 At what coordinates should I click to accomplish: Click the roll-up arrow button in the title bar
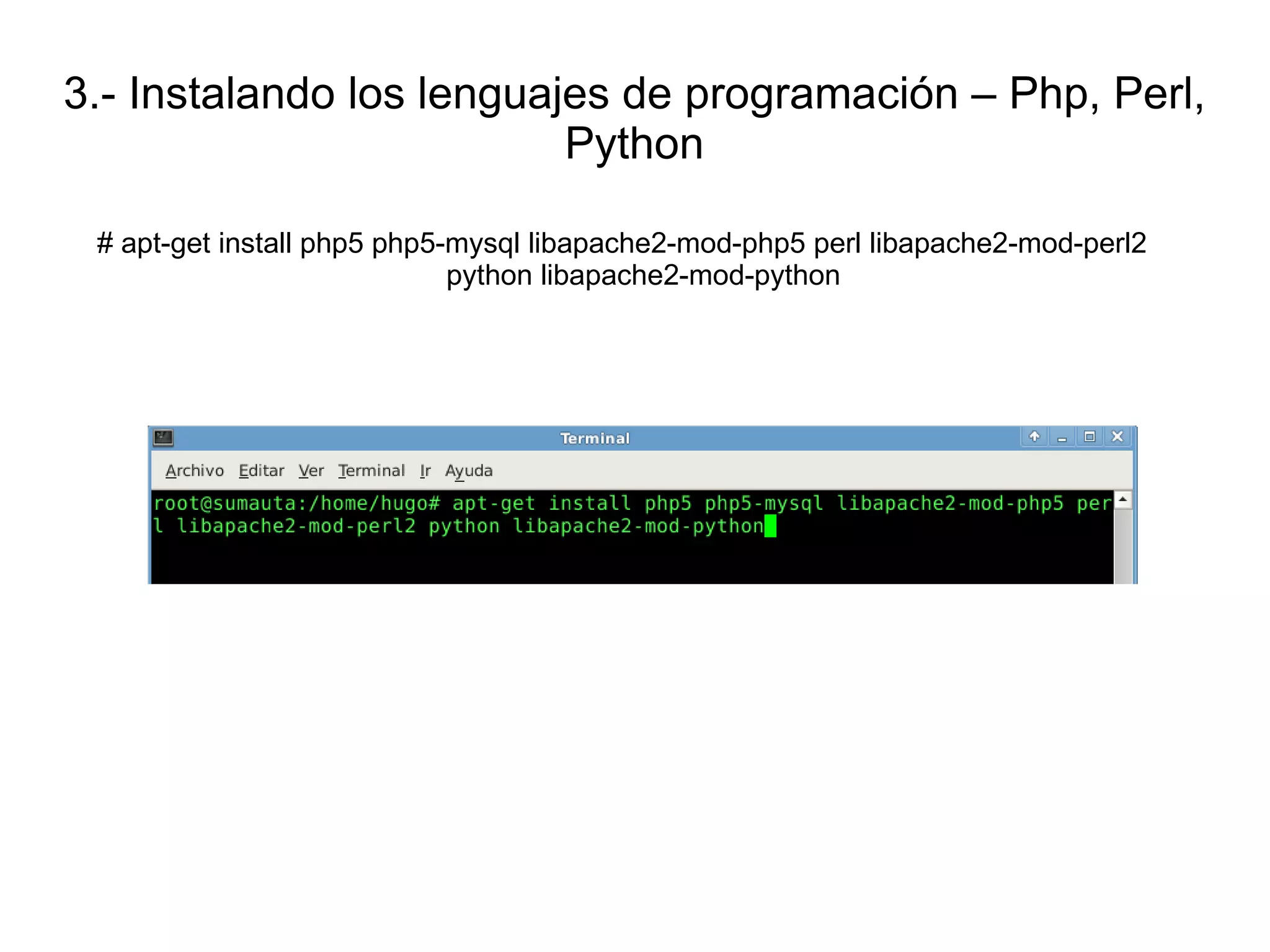click(x=1034, y=437)
